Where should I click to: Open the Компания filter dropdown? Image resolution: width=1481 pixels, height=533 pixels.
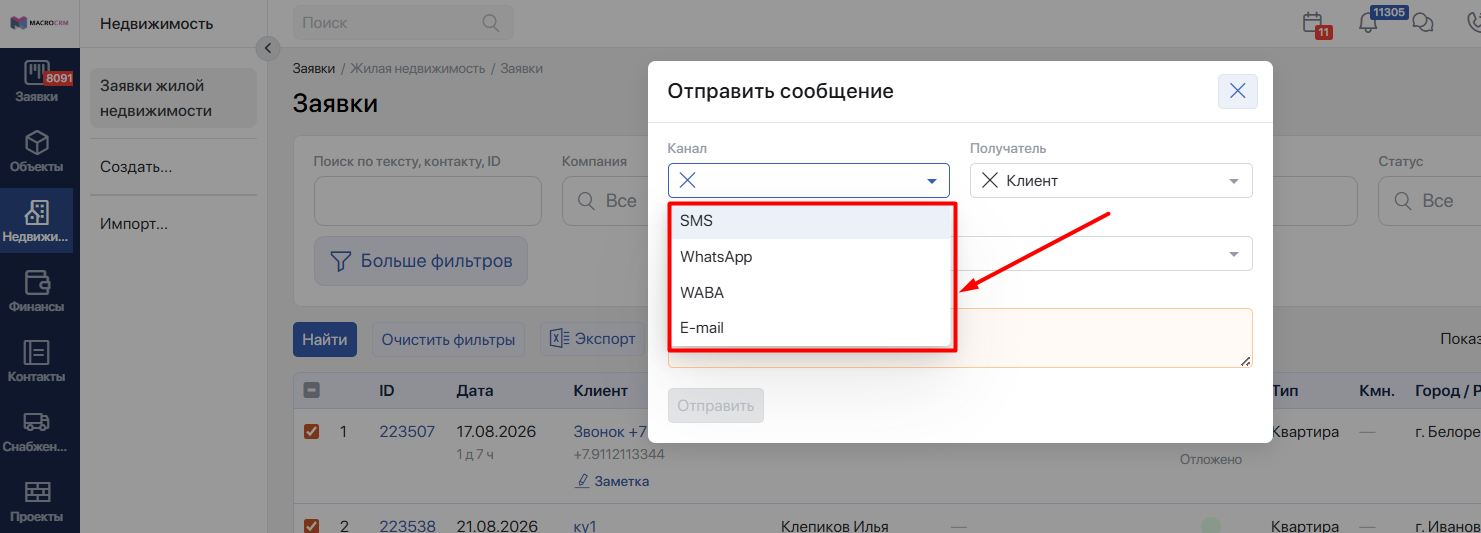pyautogui.click(x=605, y=201)
